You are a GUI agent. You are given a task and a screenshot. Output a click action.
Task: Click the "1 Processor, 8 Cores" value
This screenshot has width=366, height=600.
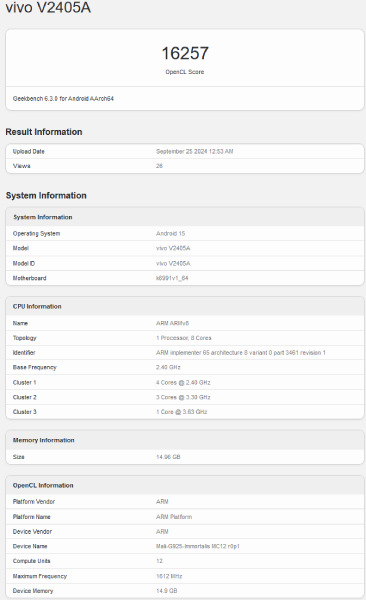click(183, 338)
